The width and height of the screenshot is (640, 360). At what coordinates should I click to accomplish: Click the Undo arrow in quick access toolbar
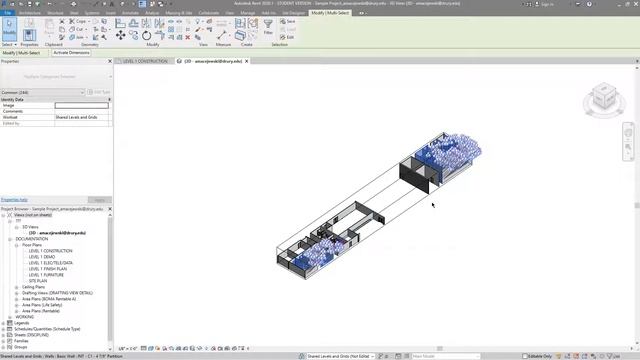point(49,4)
